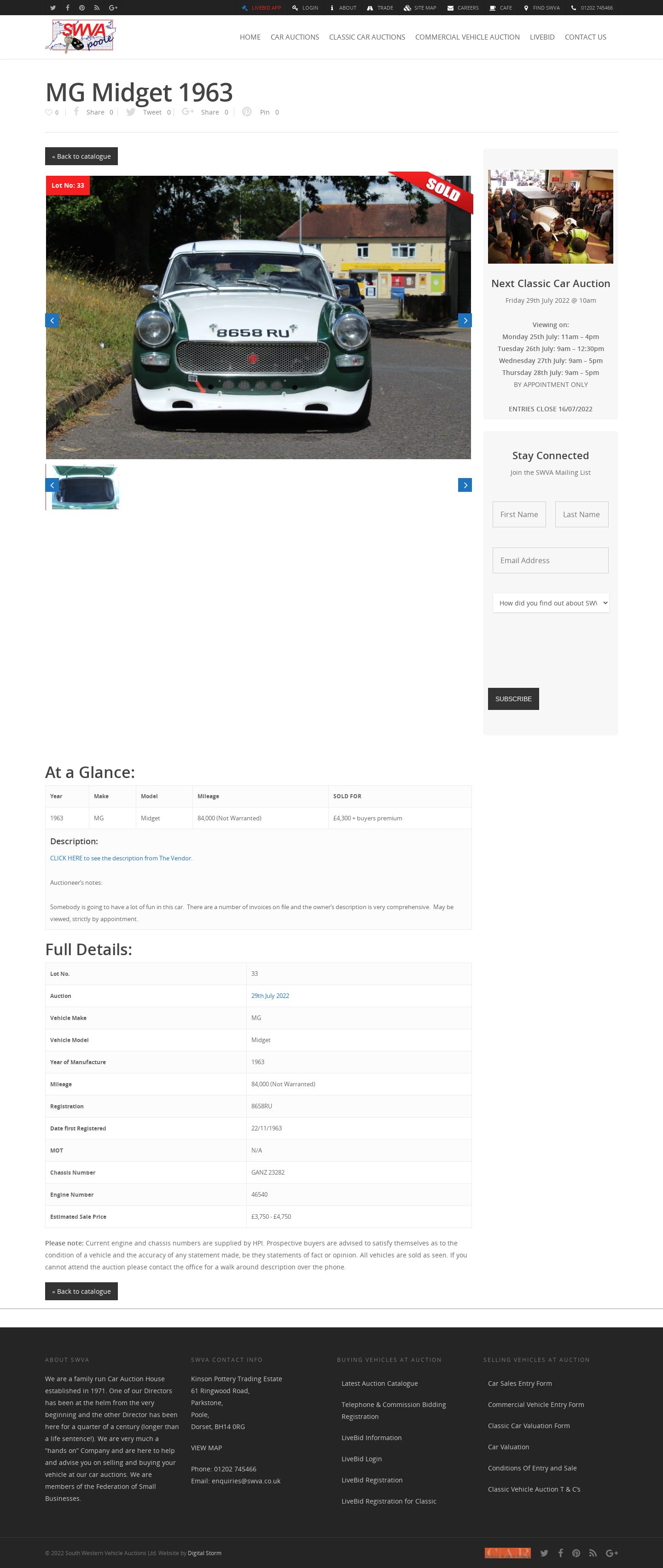
Task: Focus the Email Address field
Action: [x=551, y=560]
